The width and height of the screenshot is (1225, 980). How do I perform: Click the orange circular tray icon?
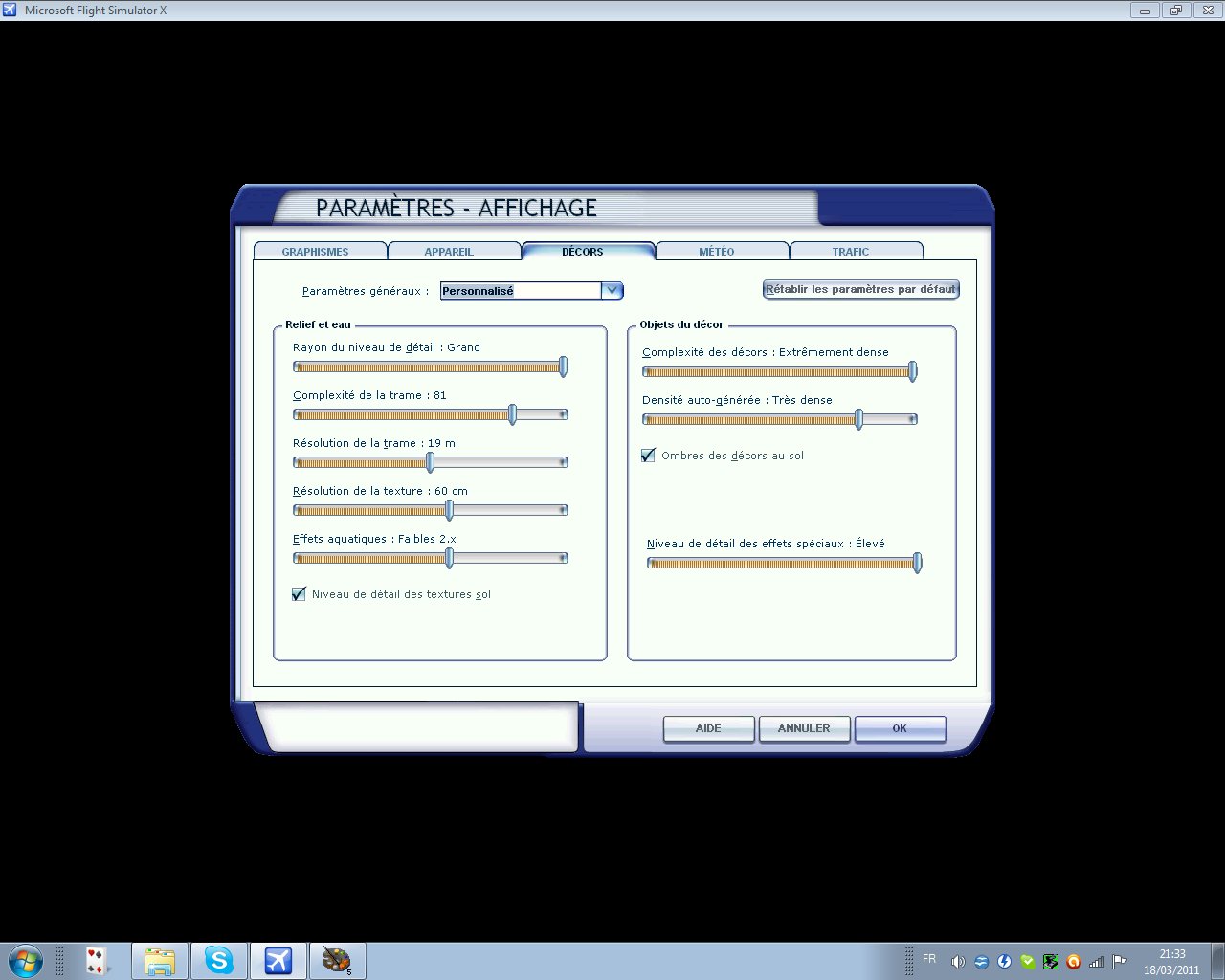tap(1074, 962)
